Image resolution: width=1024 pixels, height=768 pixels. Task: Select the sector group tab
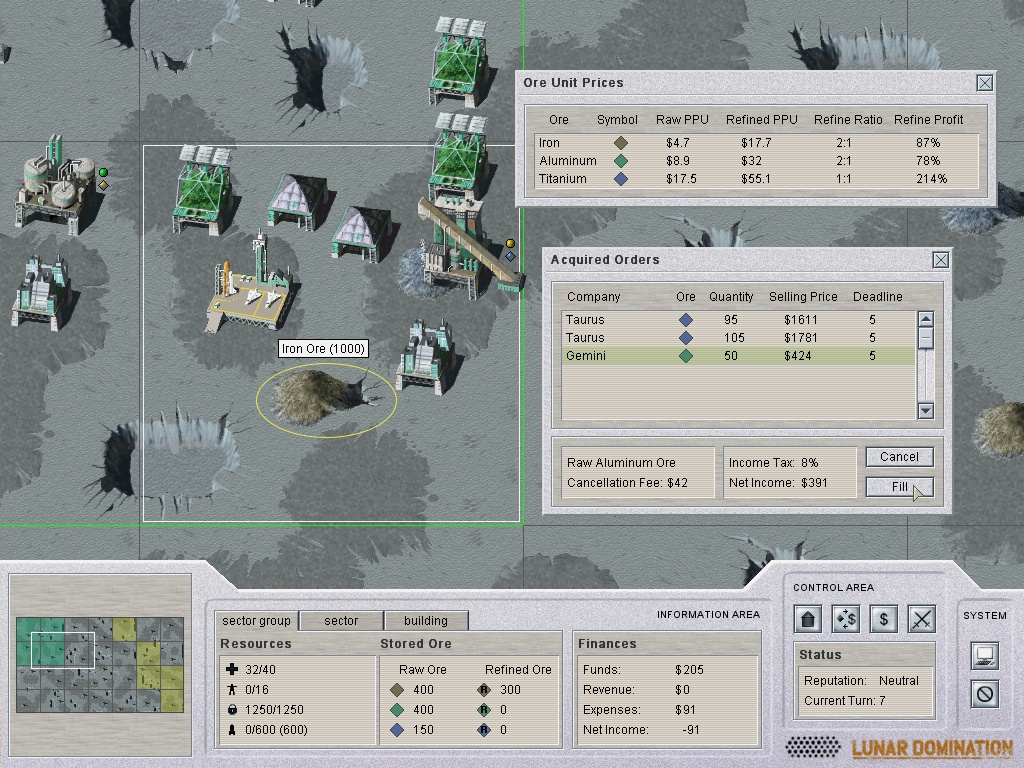(256, 620)
